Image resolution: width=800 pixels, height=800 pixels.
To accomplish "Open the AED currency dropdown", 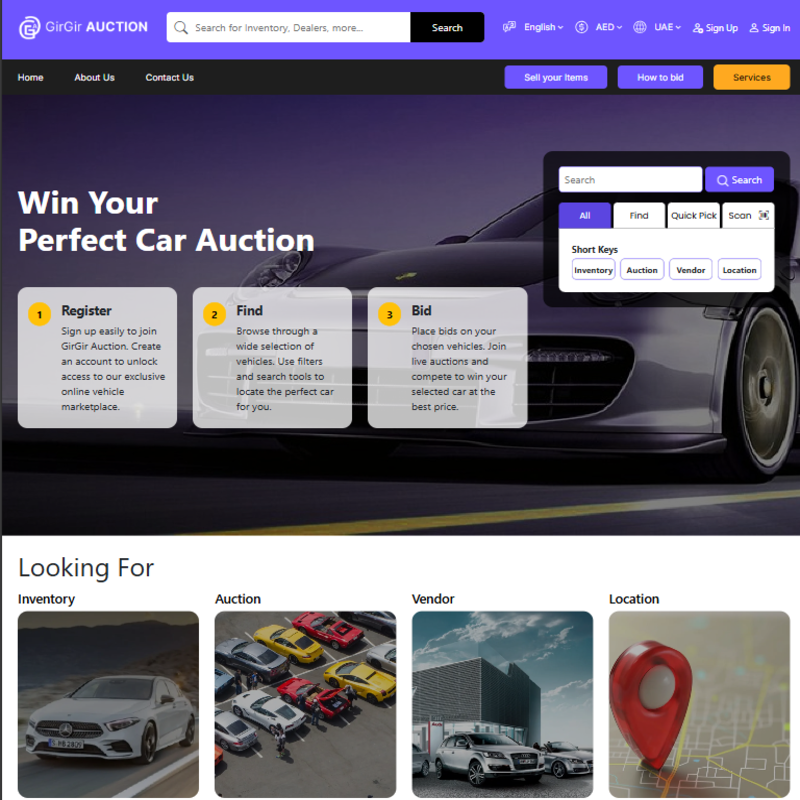I will pos(609,27).
